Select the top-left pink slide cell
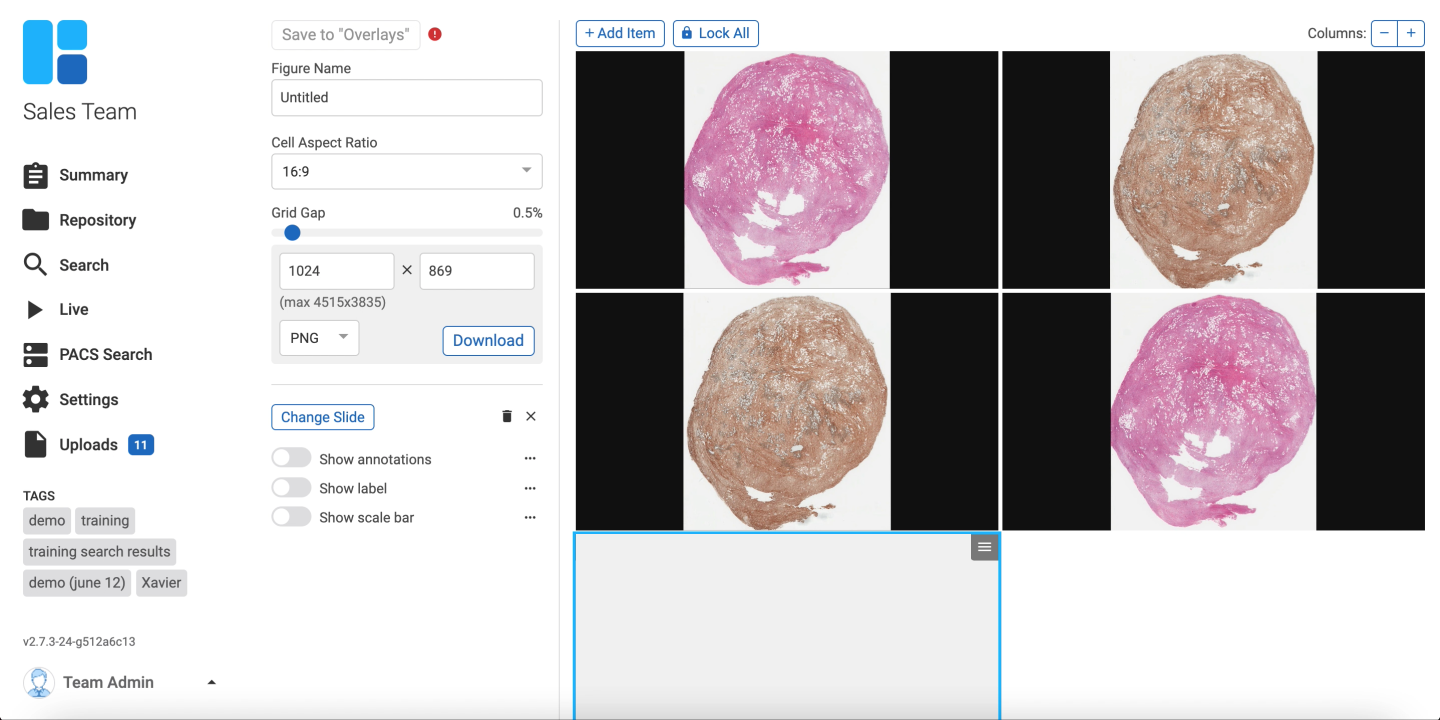The width and height of the screenshot is (1440, 720). point(787,170)
